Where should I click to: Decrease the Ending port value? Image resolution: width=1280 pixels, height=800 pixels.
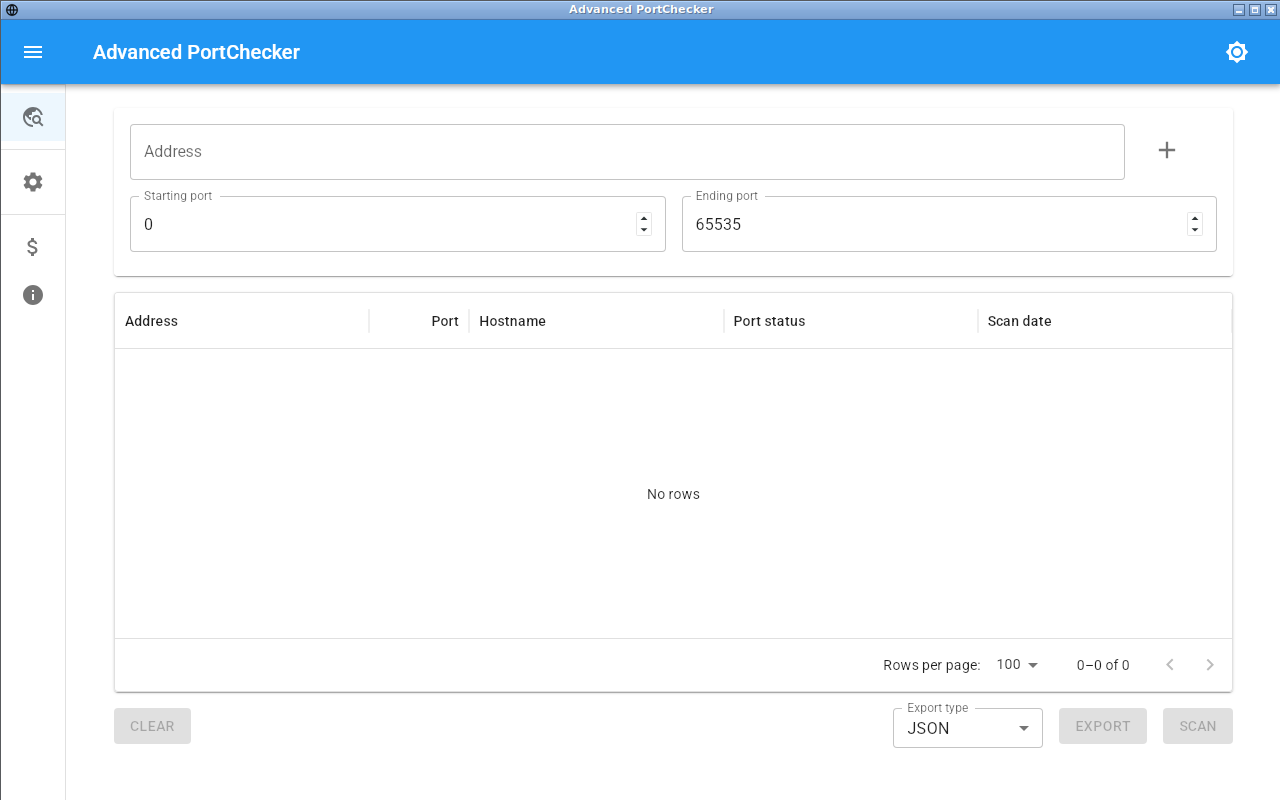point(1195,230)
